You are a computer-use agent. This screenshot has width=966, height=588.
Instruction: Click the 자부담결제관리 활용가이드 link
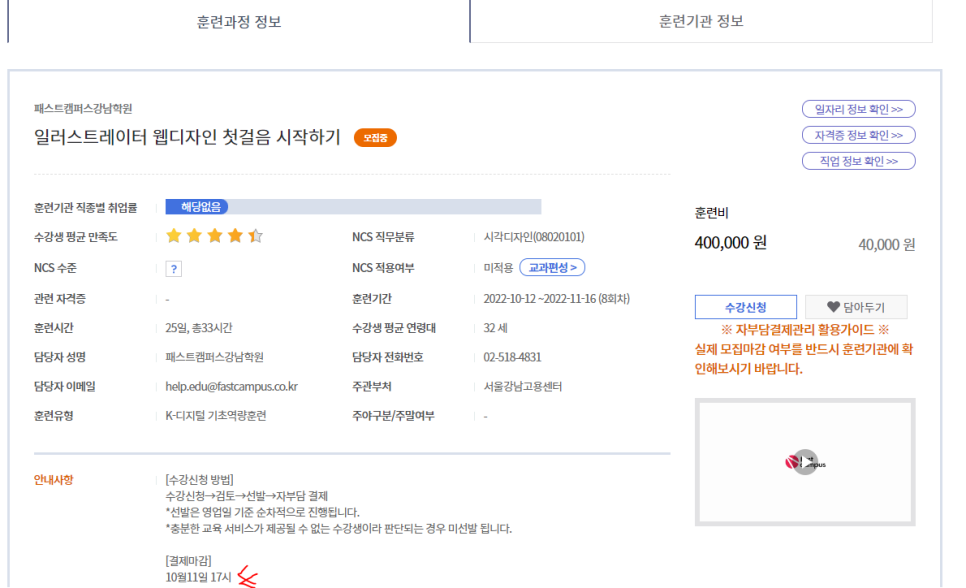pyautogui.click(x=805, y=330)
